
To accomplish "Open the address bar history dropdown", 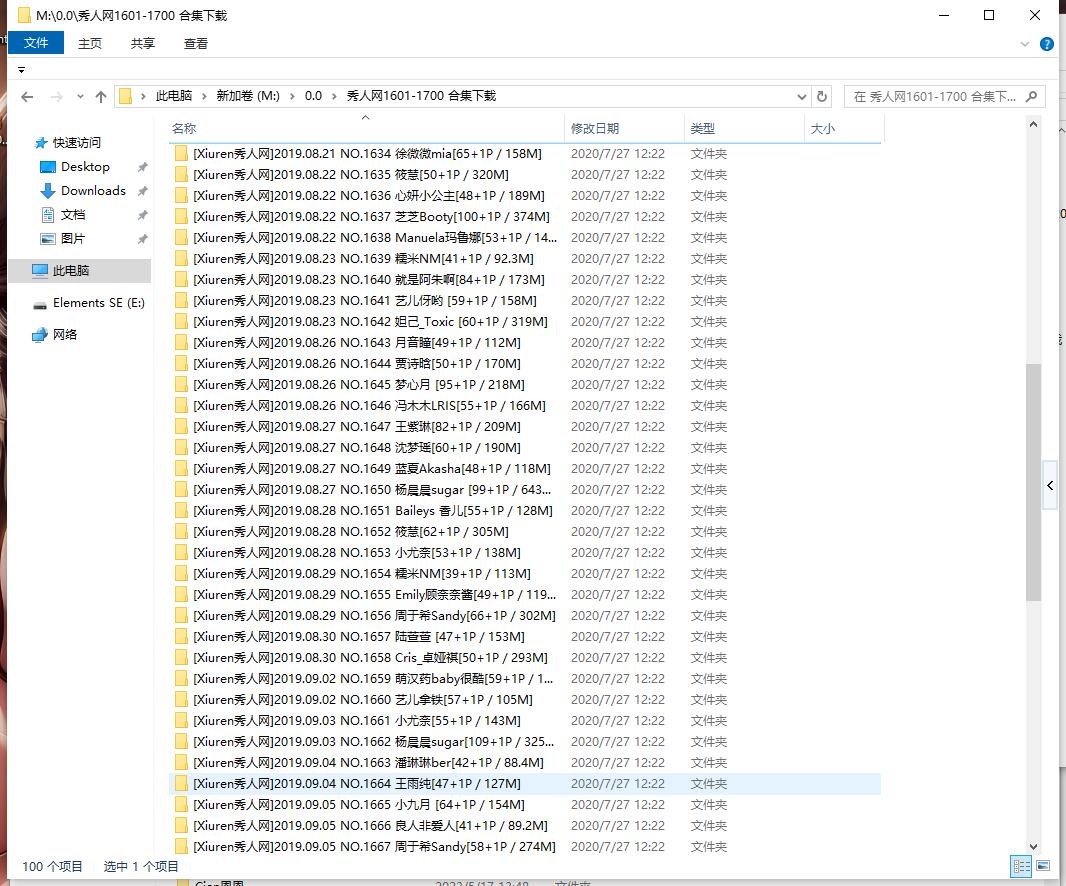I will click(802, 97).
